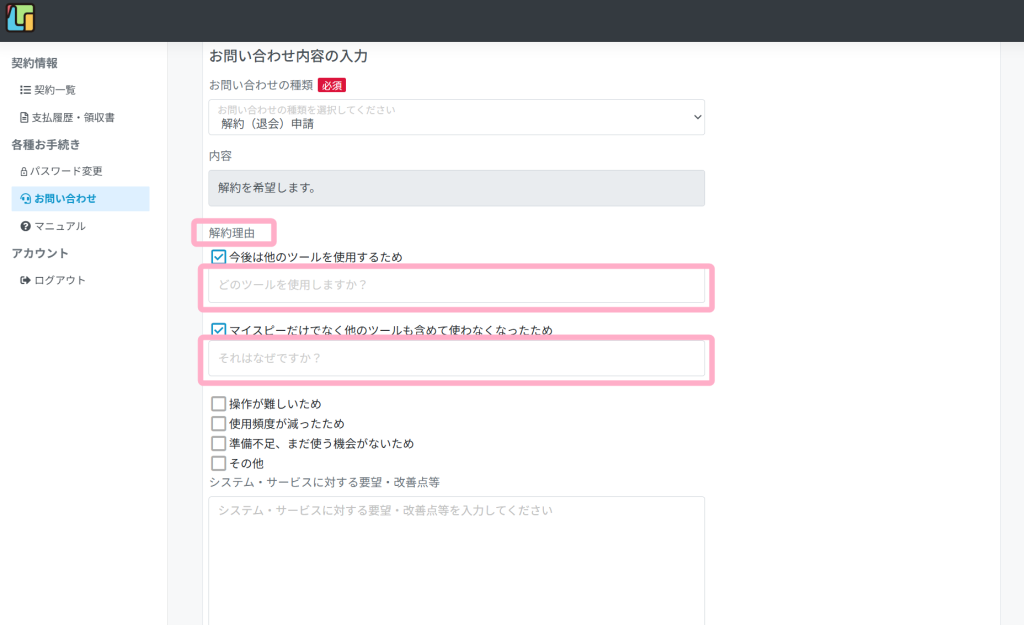
Task: Uncheck 今後は他のツールを使用するため checkbox
Action: (x=219, y=257)
